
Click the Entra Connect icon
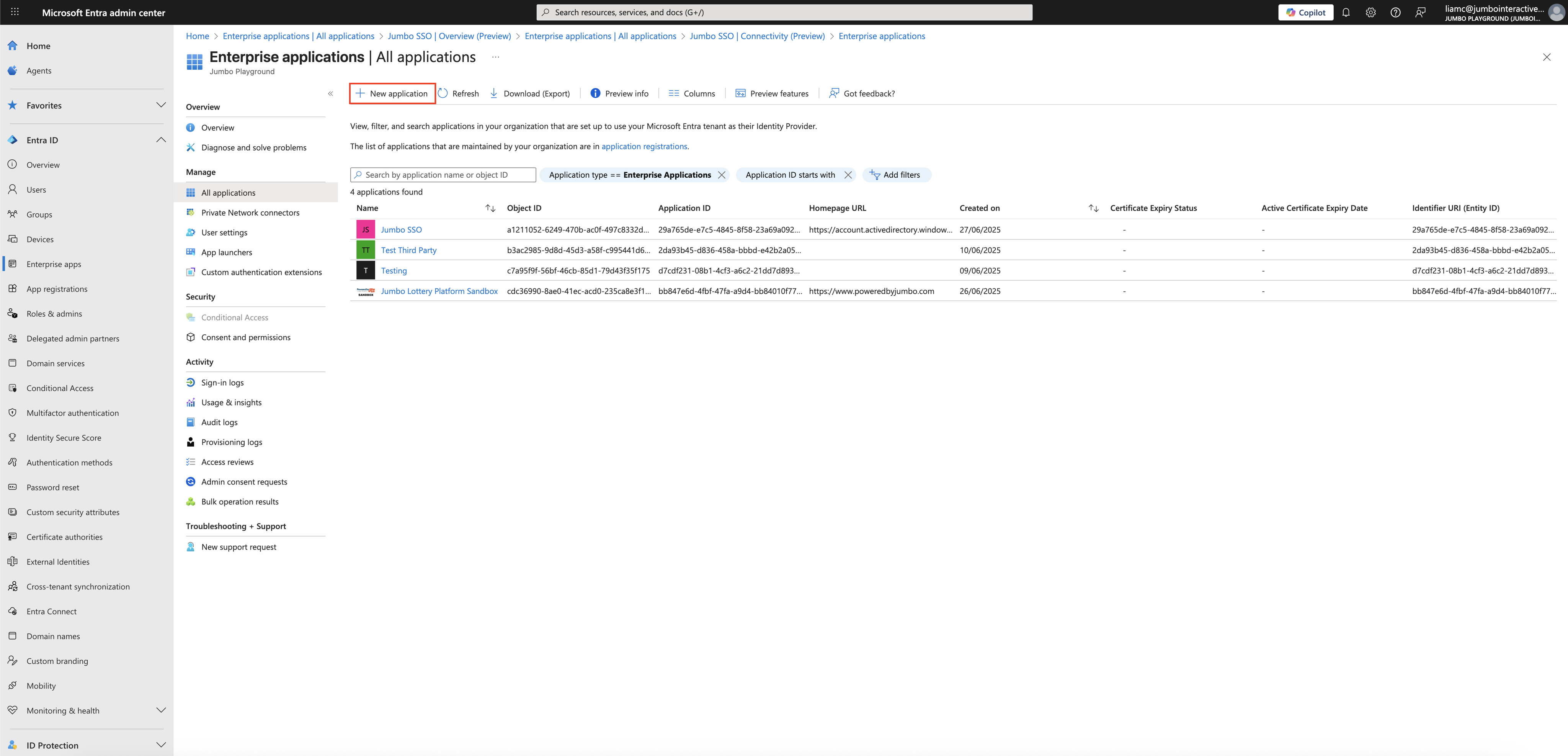12,611
